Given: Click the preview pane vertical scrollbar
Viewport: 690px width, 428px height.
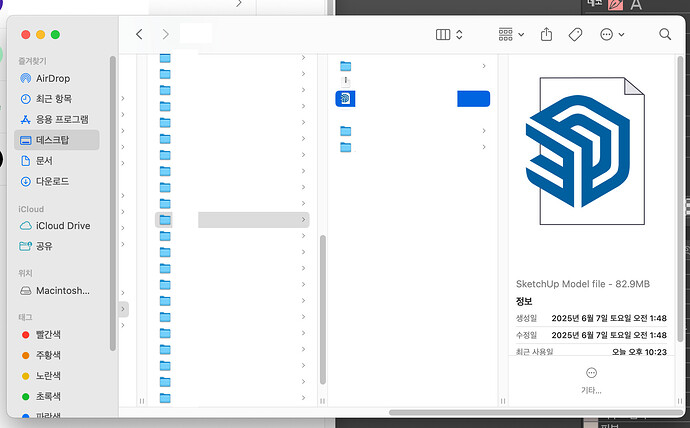Looking at the screenshot, I should (x=680, y=200).
